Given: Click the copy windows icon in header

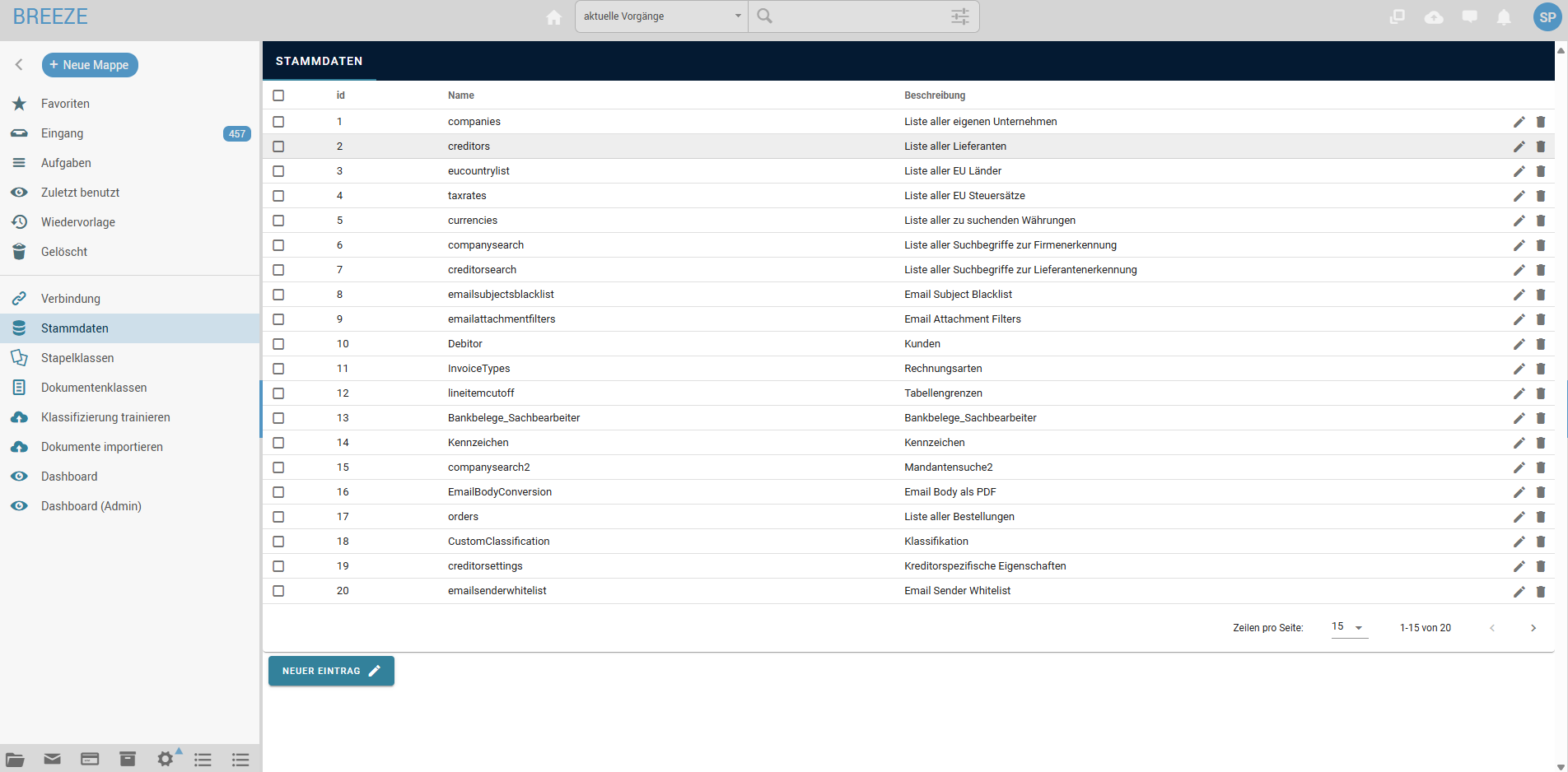Looking at the screenshot, I should [x=1398, y=17].
